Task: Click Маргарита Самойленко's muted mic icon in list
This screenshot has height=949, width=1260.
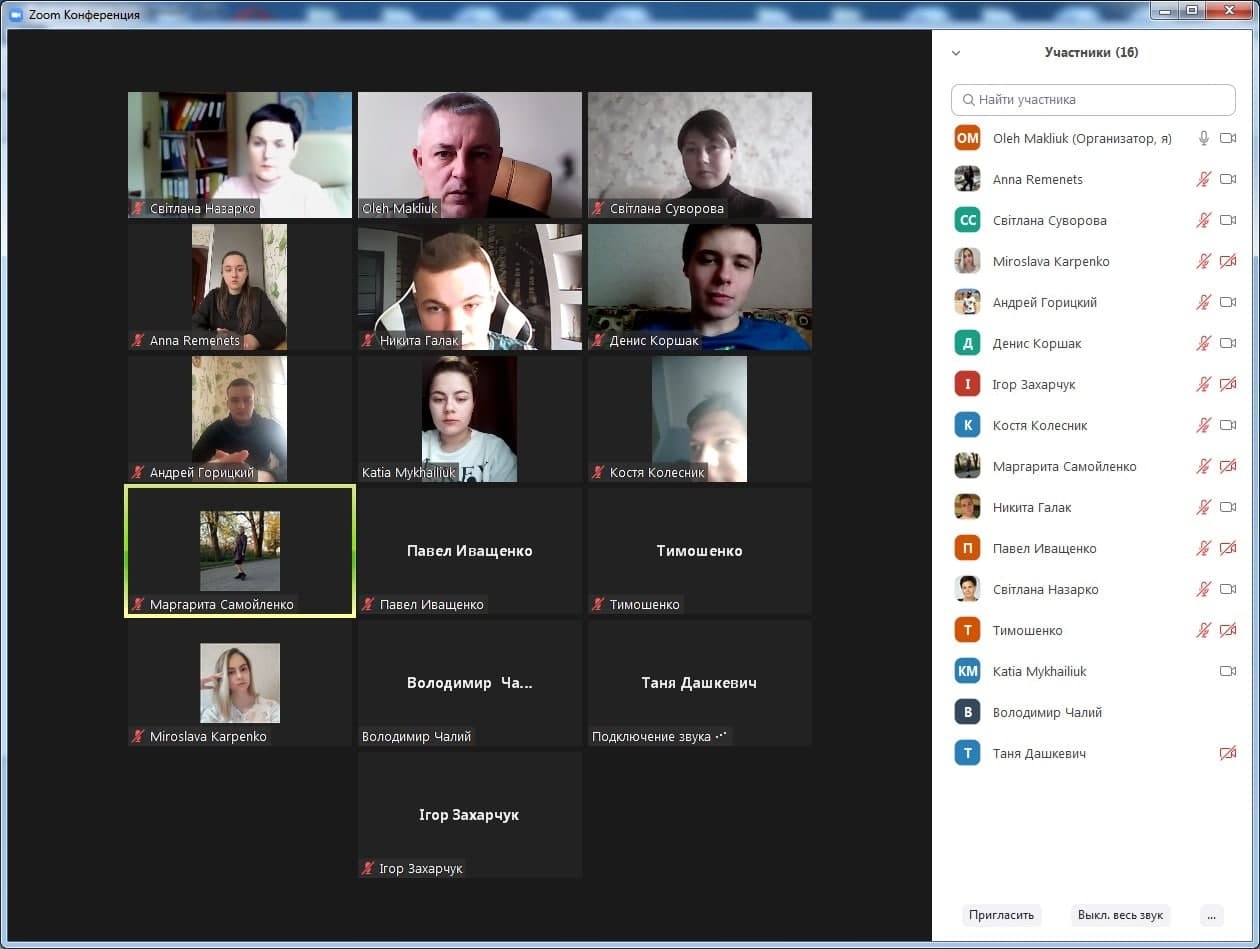Action: pyautogui.click(x=1204, y=466)
